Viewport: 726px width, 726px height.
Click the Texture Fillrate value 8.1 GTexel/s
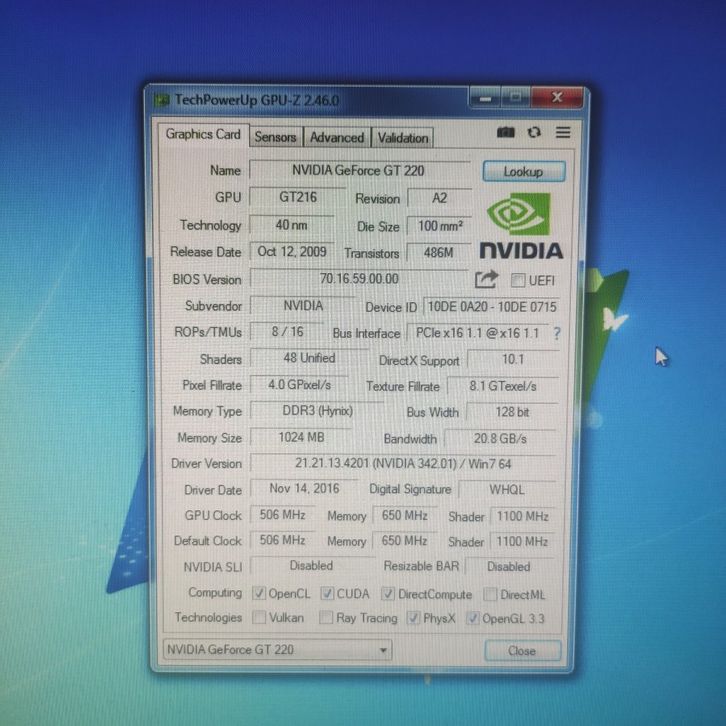(x=503, y=386)
